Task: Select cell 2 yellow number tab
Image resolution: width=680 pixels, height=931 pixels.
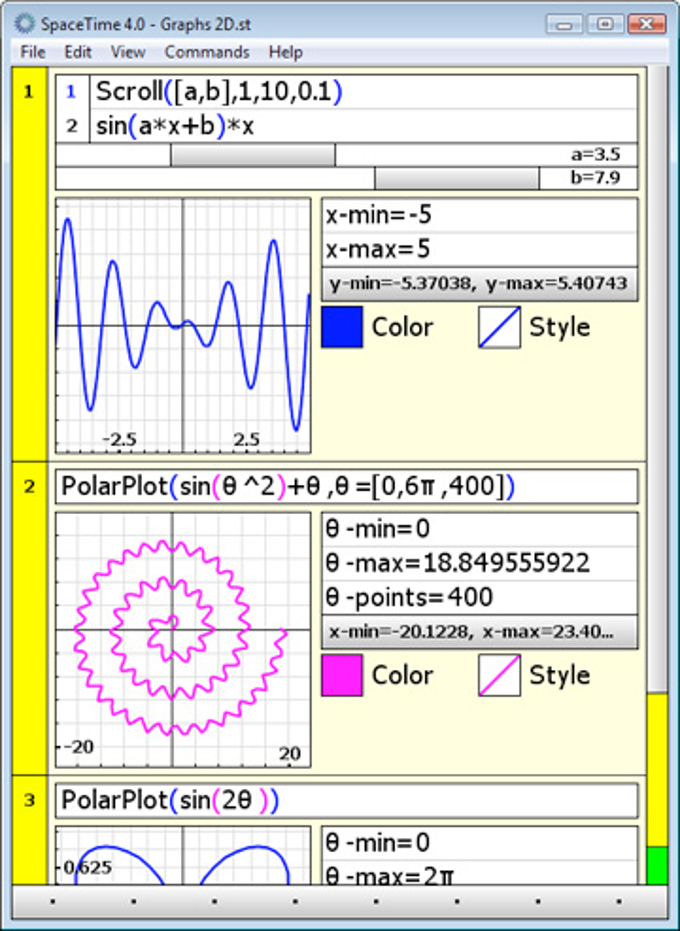Action: point(30,618)
